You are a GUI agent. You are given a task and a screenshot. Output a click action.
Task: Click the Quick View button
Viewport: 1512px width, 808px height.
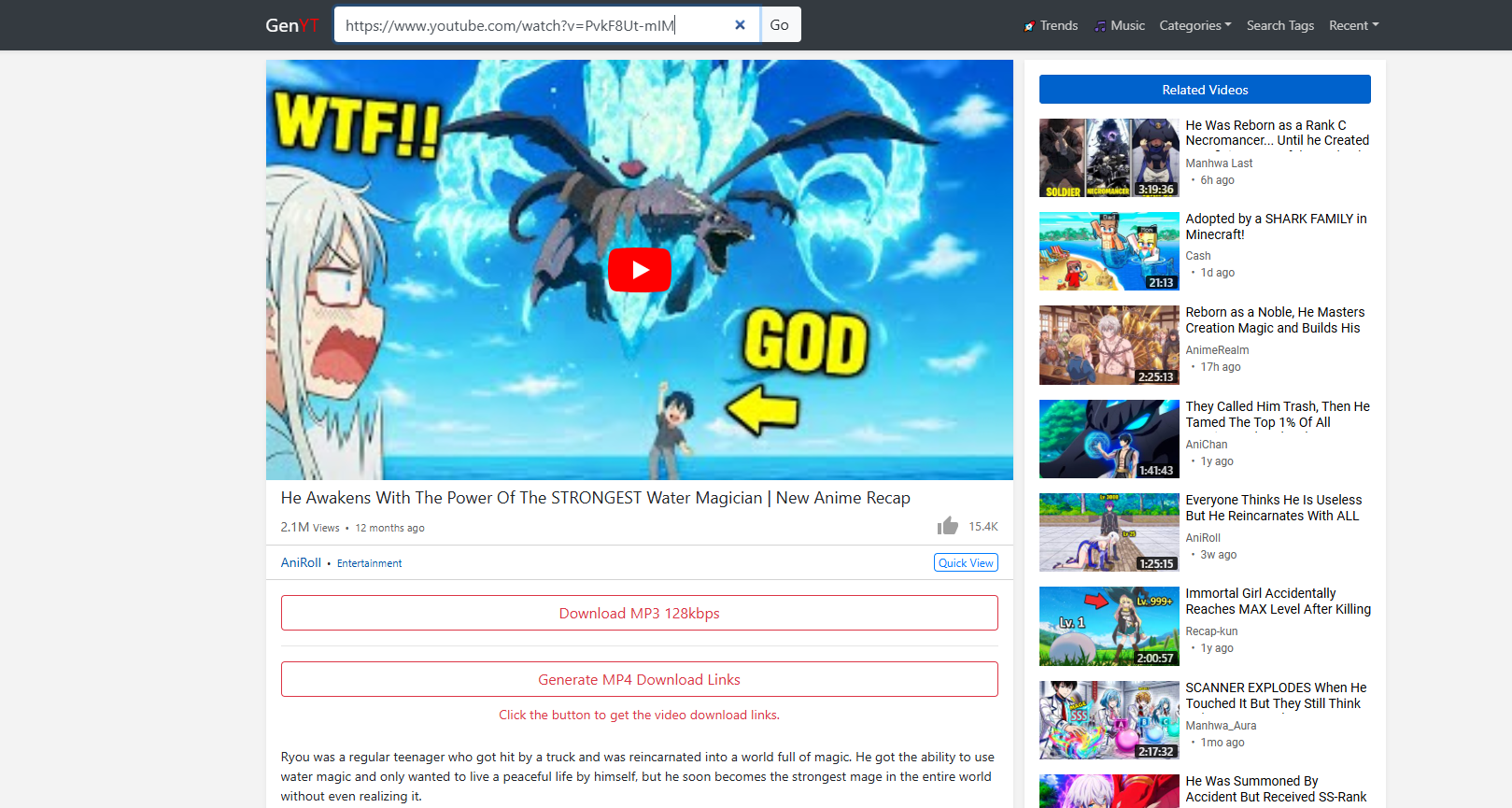coord(966,562)
